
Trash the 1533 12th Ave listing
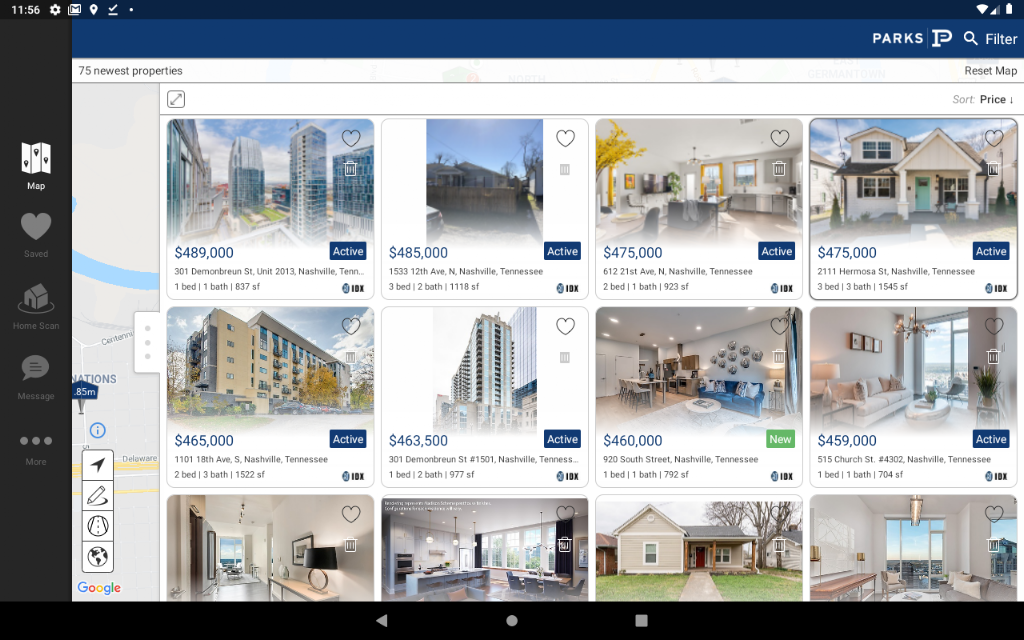pos(565,170)
